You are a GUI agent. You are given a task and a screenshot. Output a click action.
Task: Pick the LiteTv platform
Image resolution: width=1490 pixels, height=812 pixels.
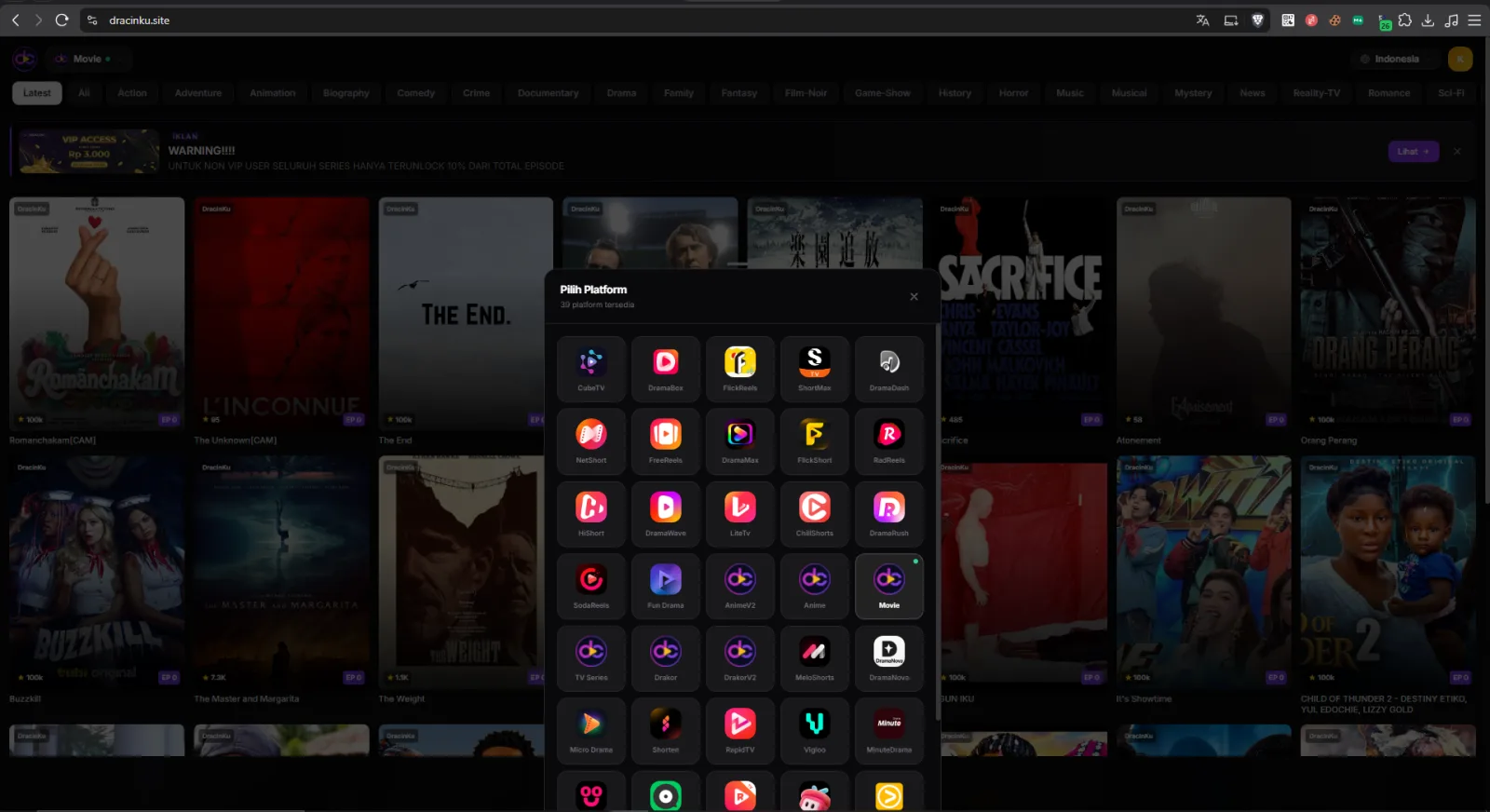point(740,514)
